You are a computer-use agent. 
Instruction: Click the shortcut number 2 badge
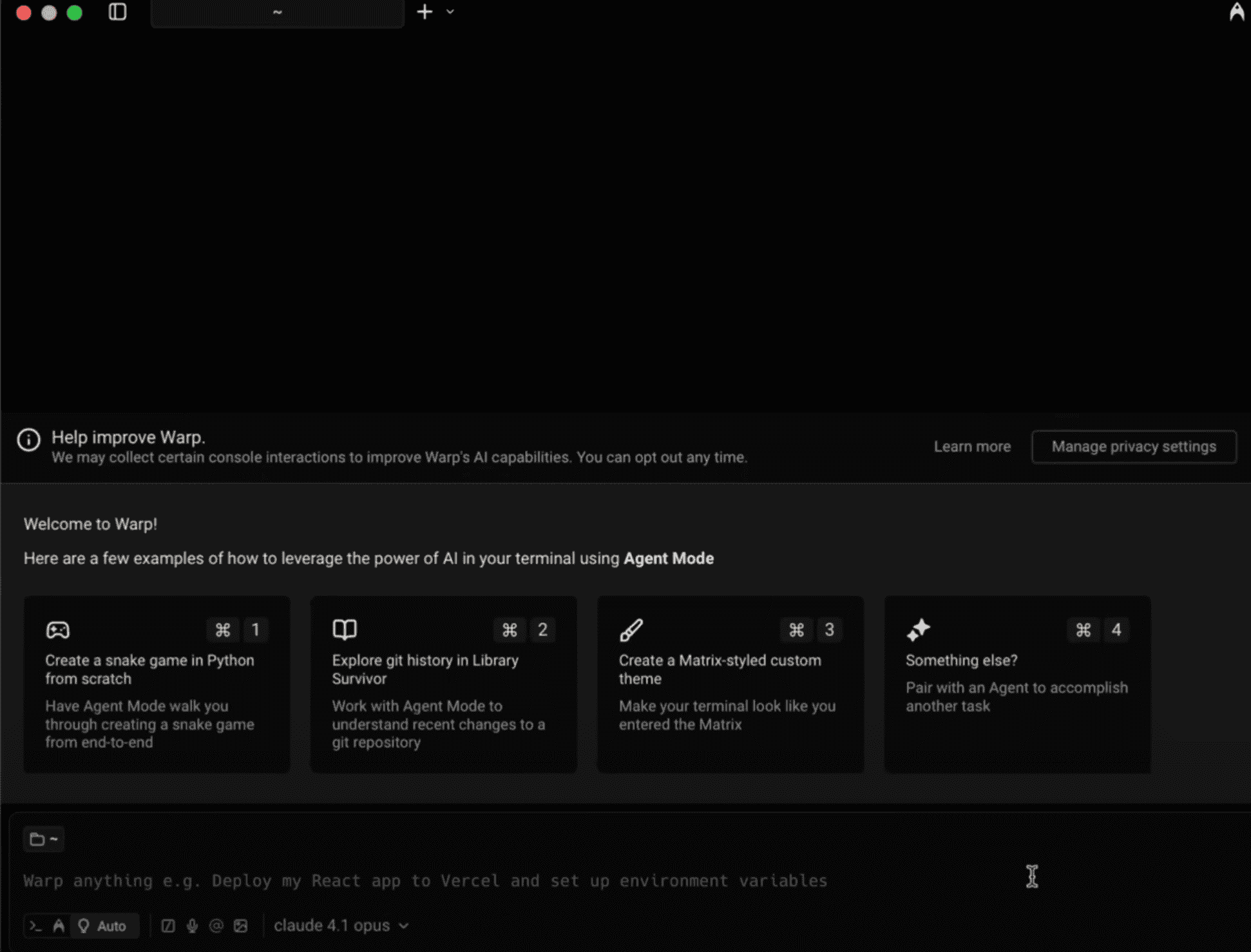coord(542,629)
